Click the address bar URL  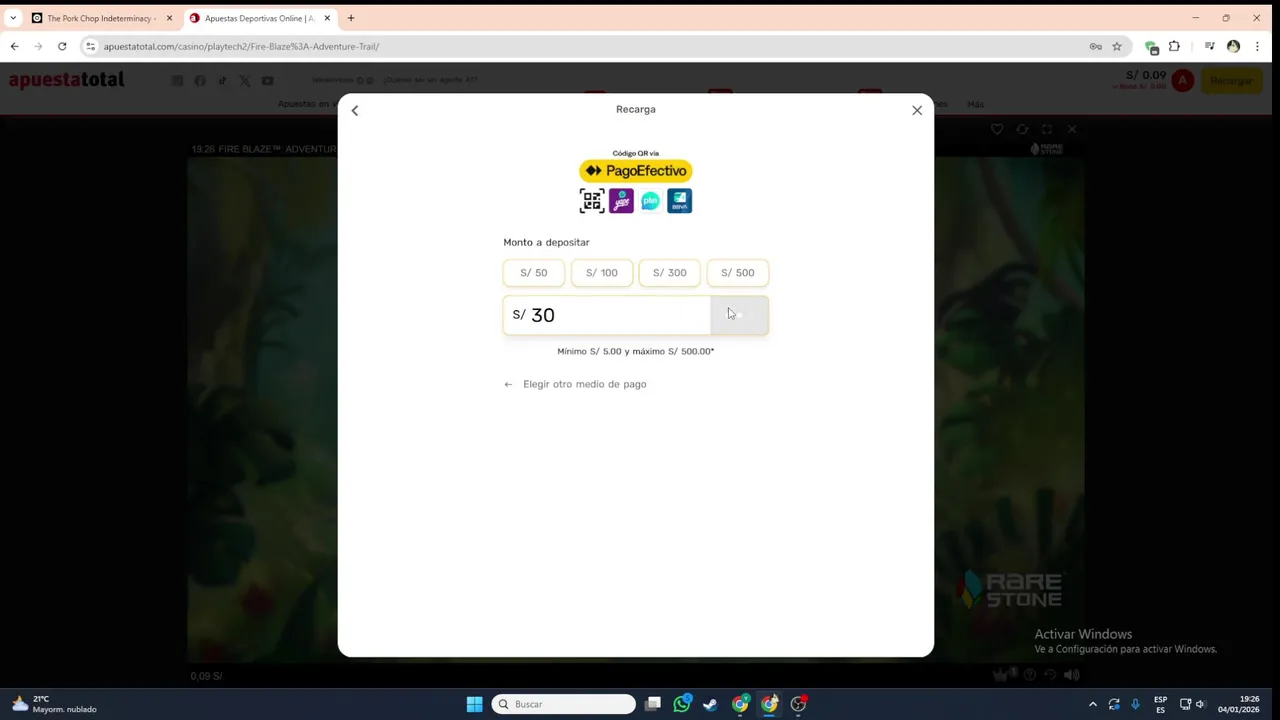tap(241, 46)
